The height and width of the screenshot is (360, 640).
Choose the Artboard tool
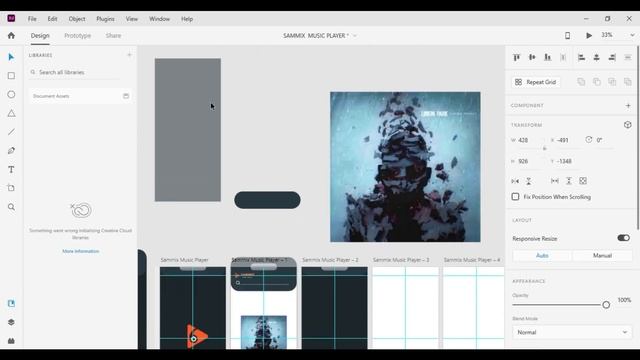(x=11, y=188)
